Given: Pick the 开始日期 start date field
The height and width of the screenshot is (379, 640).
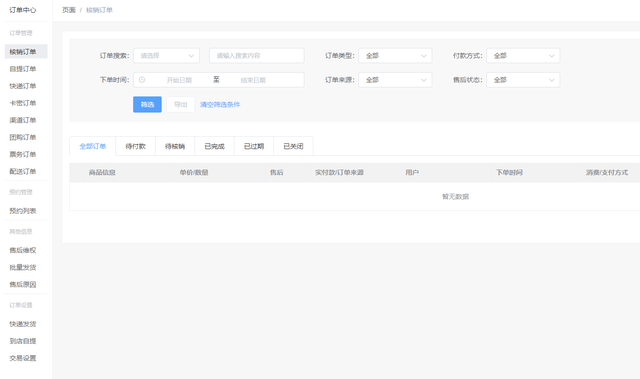Looking at the screenshot, I should (179, 80).
